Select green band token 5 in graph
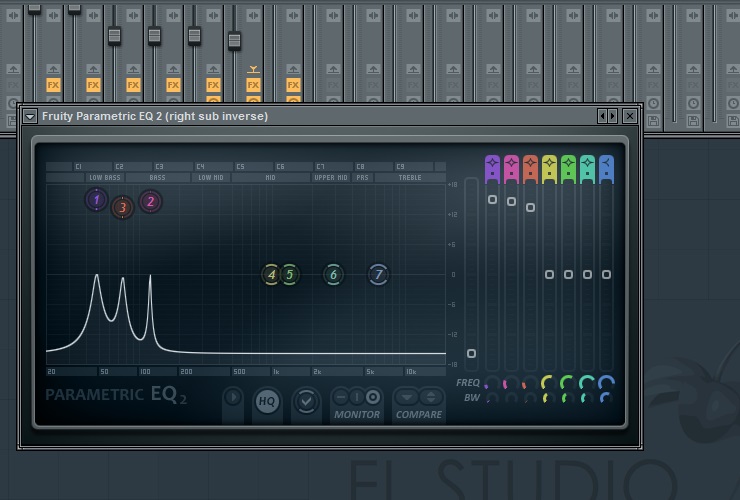The image size is (740, 500). pyautogui.click(x=290, y=274)
